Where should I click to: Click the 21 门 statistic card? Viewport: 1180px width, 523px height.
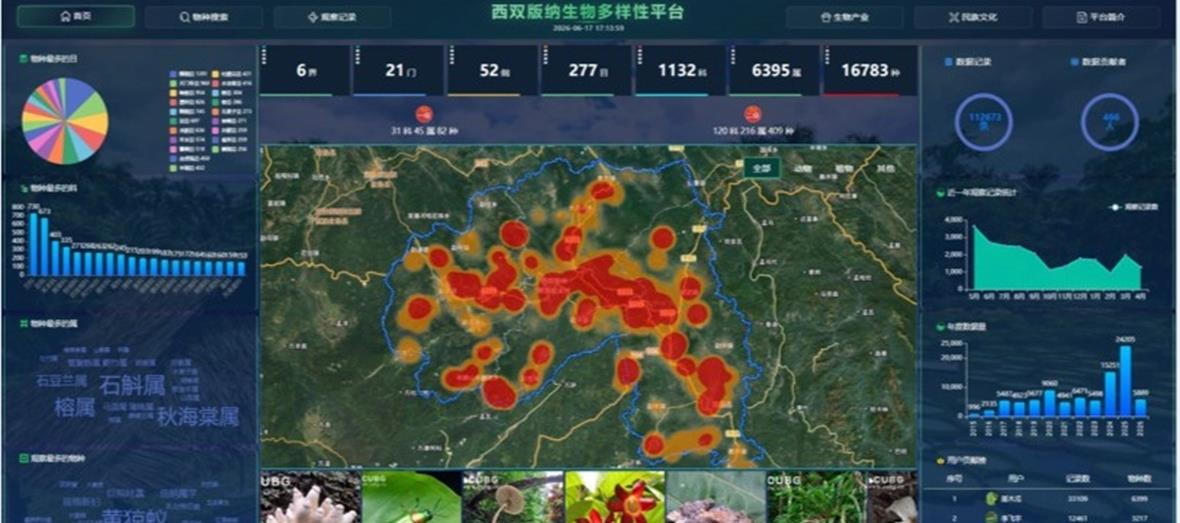(x=399, y=71)
